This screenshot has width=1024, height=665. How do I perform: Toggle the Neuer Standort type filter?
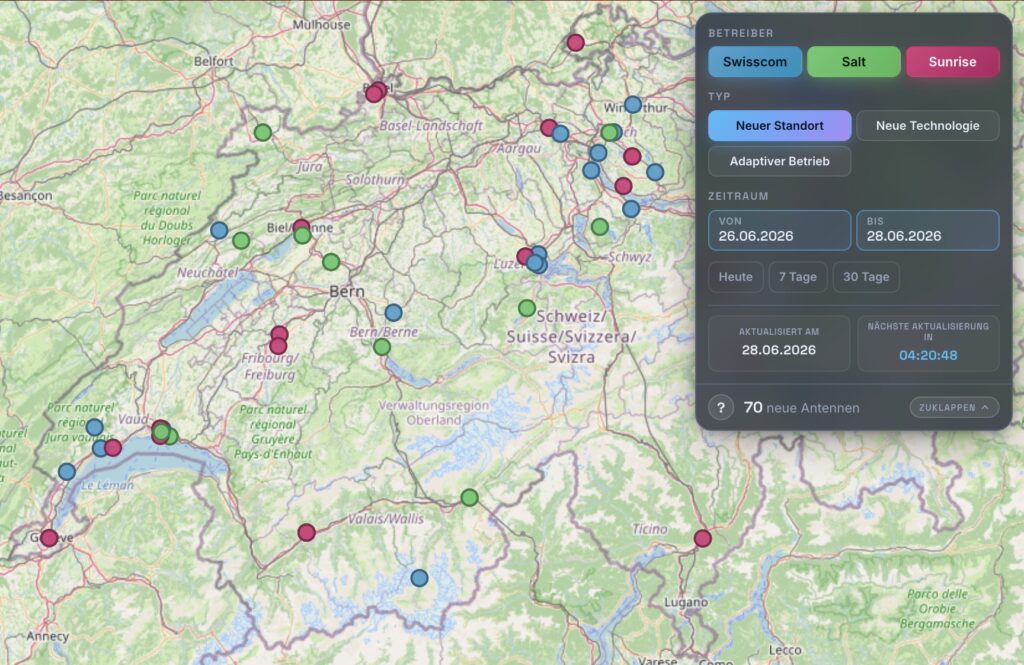[779, 125]
